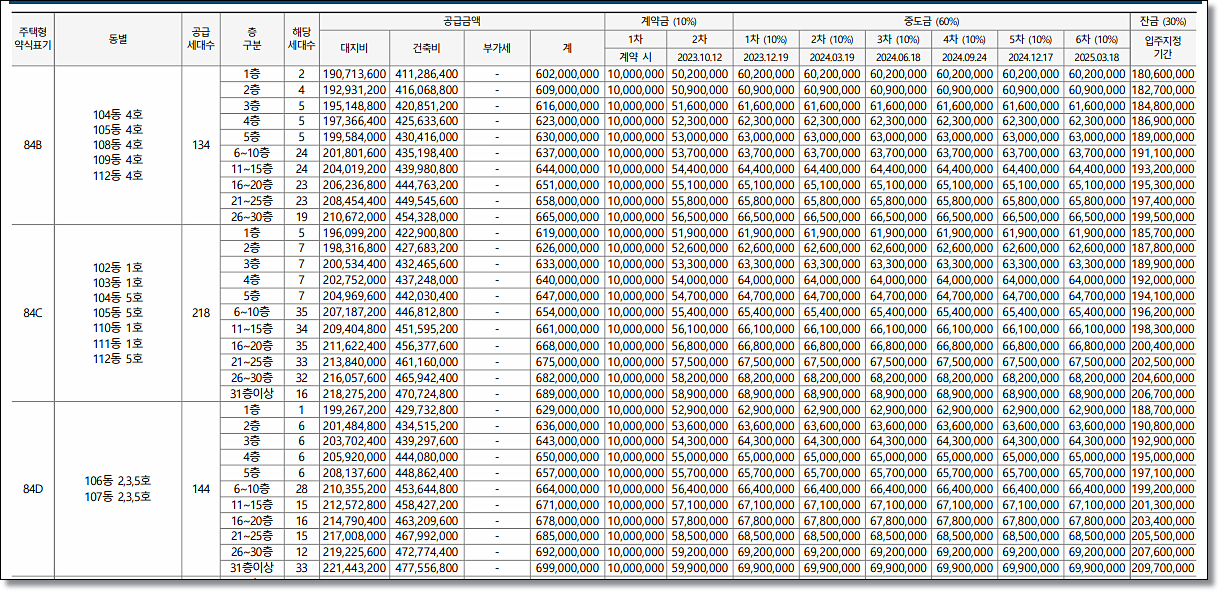The image size is (1220, 592).
Task: Select the 부가세 column header
Action: coord(497,47)
